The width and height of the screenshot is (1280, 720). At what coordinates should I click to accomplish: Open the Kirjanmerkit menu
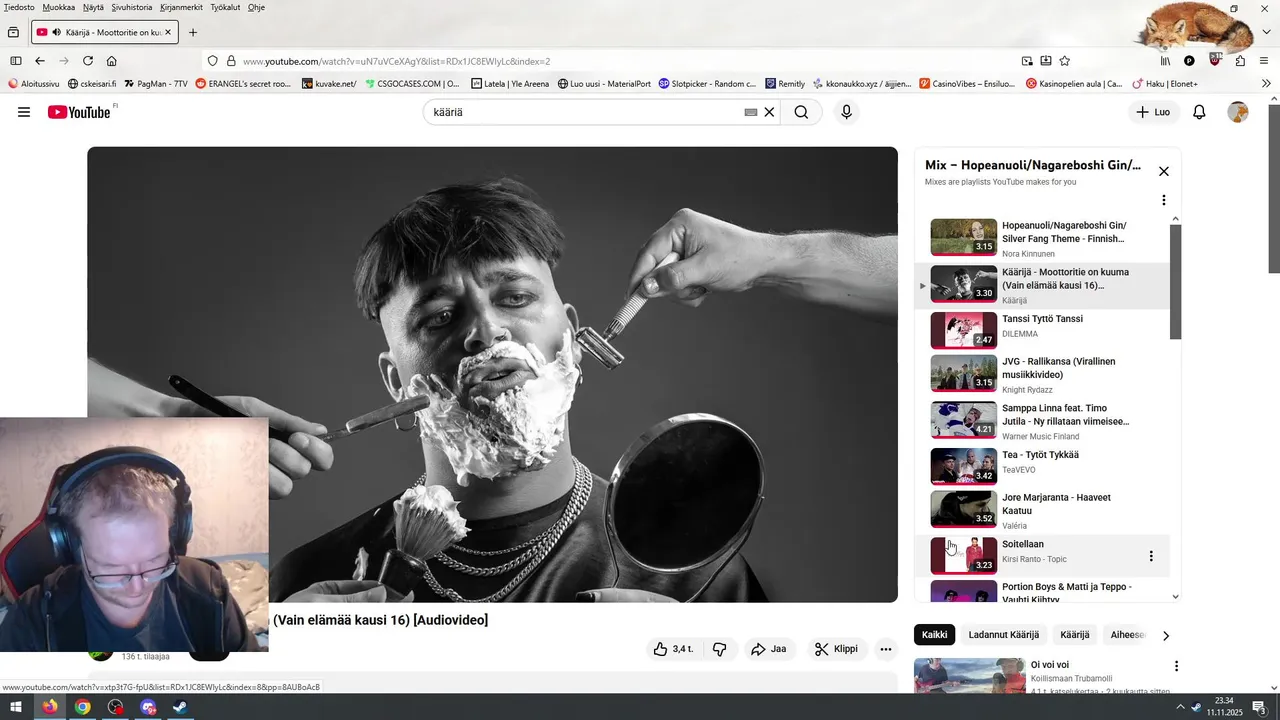click(x=181, y=7)
